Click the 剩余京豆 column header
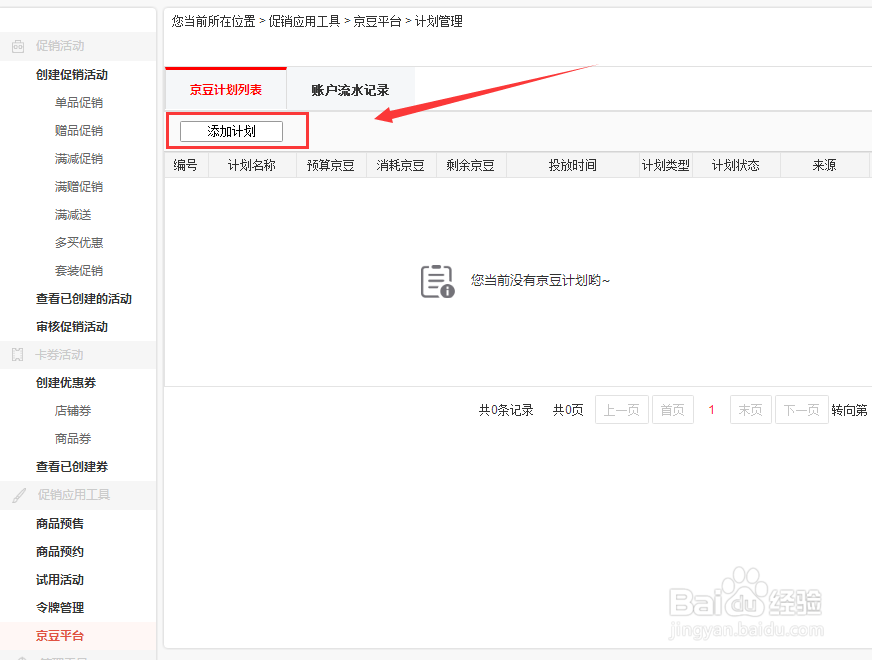 coord(470,165)
